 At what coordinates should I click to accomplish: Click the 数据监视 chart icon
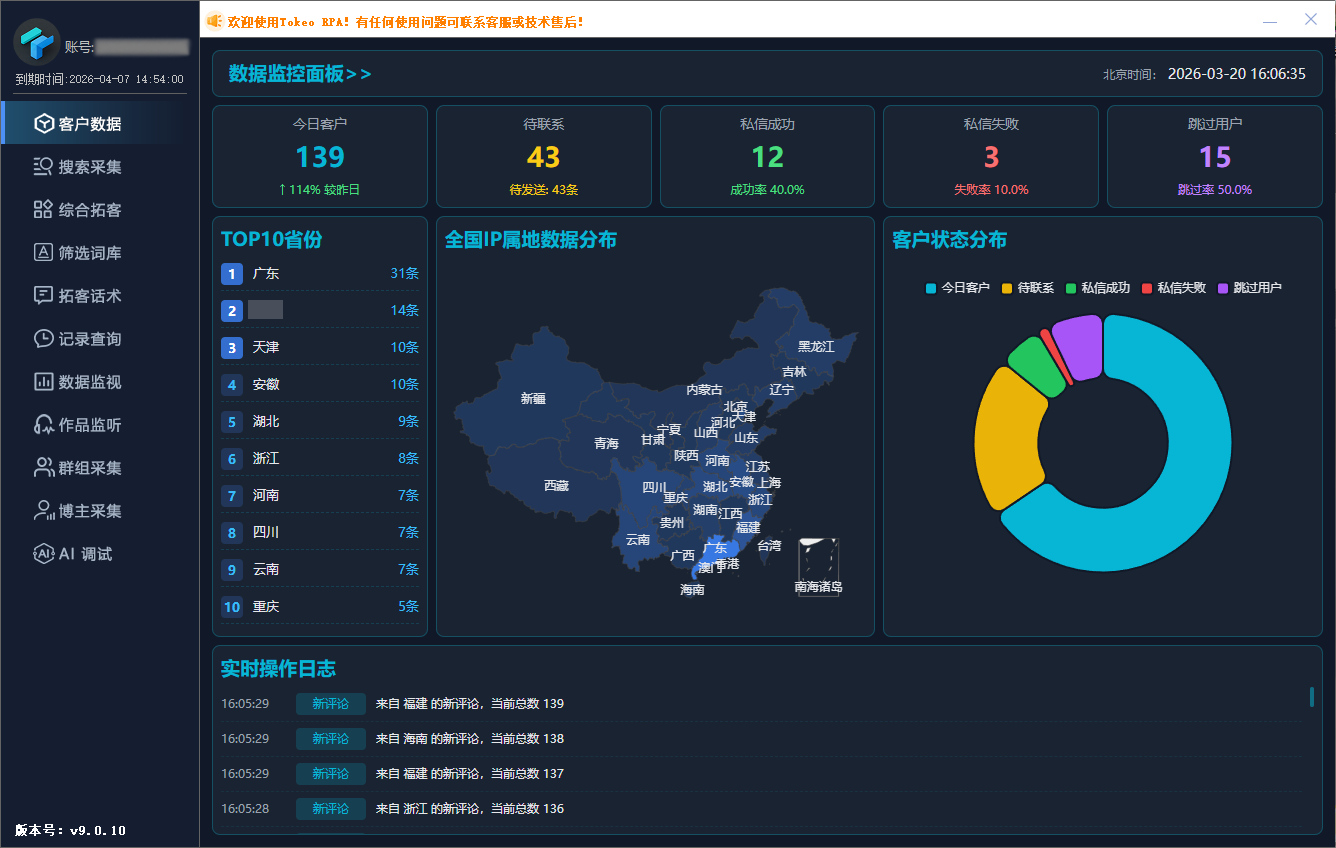click(x=44, y=382)
